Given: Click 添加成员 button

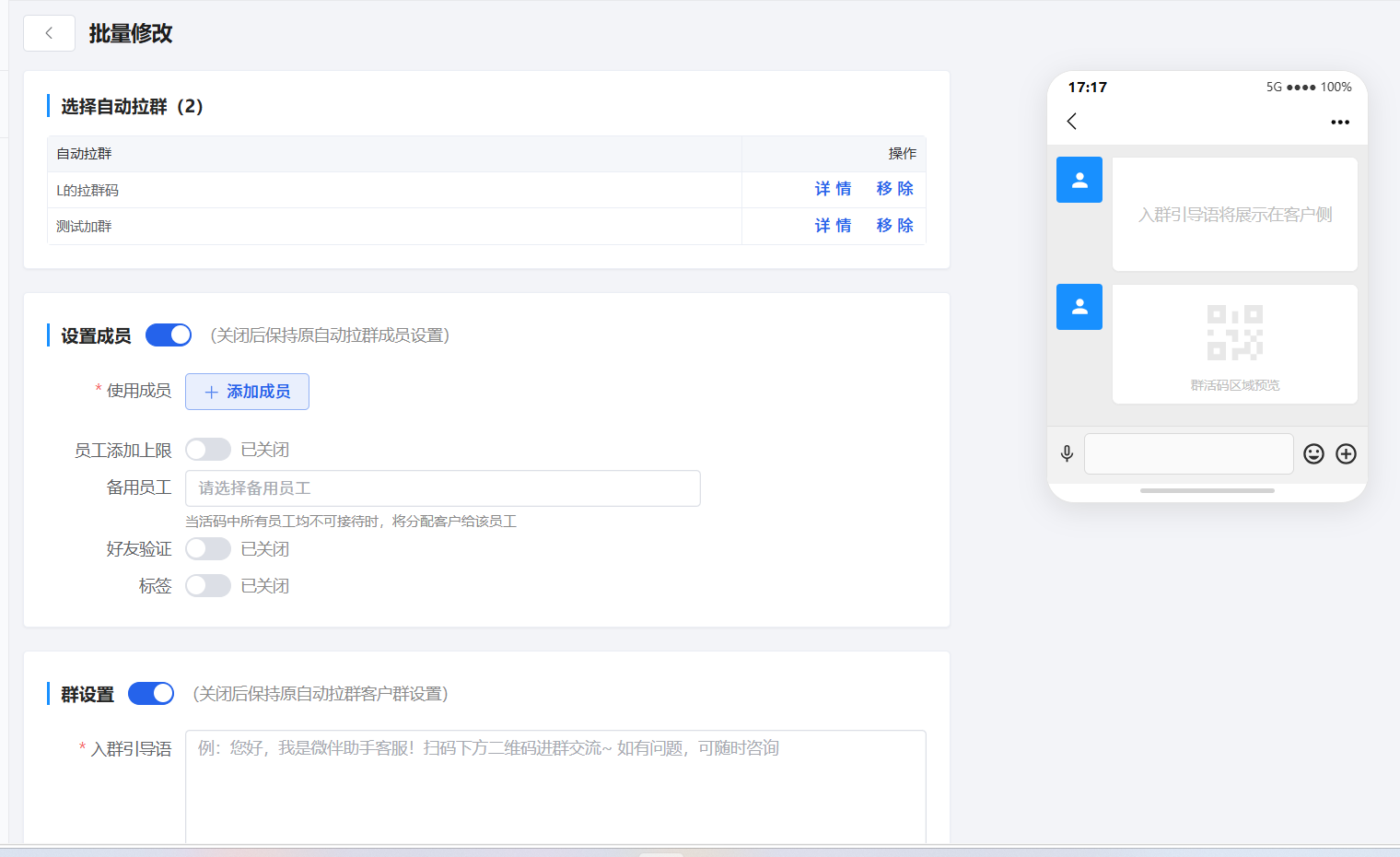Looking at the screenshot, I should pyautogui.click(x=247, y=392).
